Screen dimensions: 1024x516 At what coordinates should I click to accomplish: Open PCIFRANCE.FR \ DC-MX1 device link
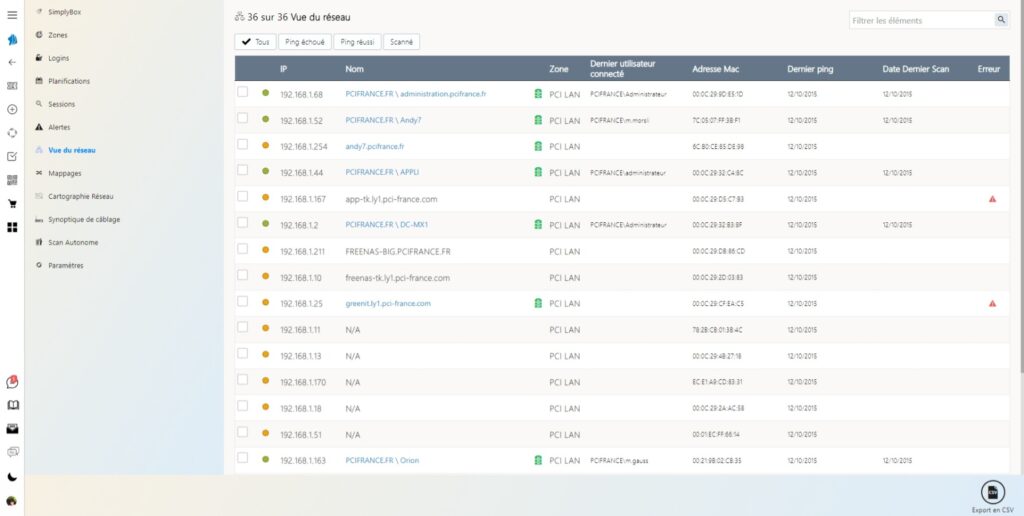(387, 225)
